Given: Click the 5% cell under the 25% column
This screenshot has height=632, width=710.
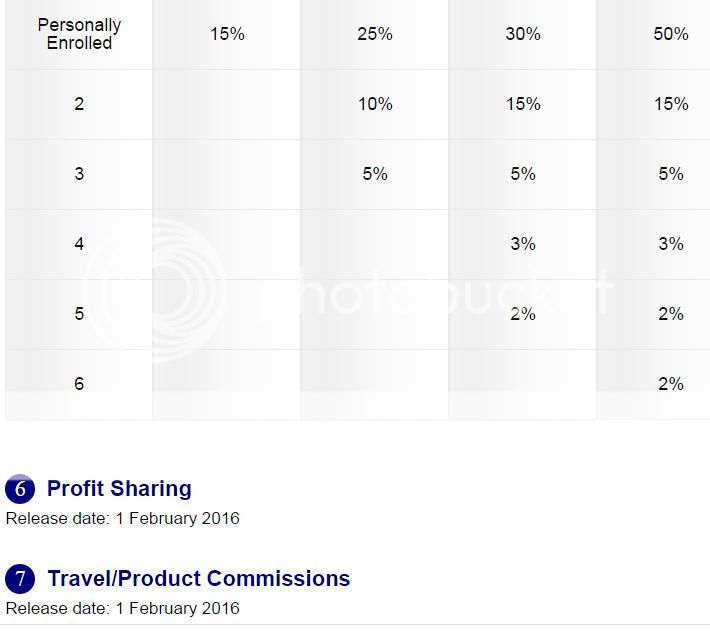Looking at the screenshot, I should 375,174.
